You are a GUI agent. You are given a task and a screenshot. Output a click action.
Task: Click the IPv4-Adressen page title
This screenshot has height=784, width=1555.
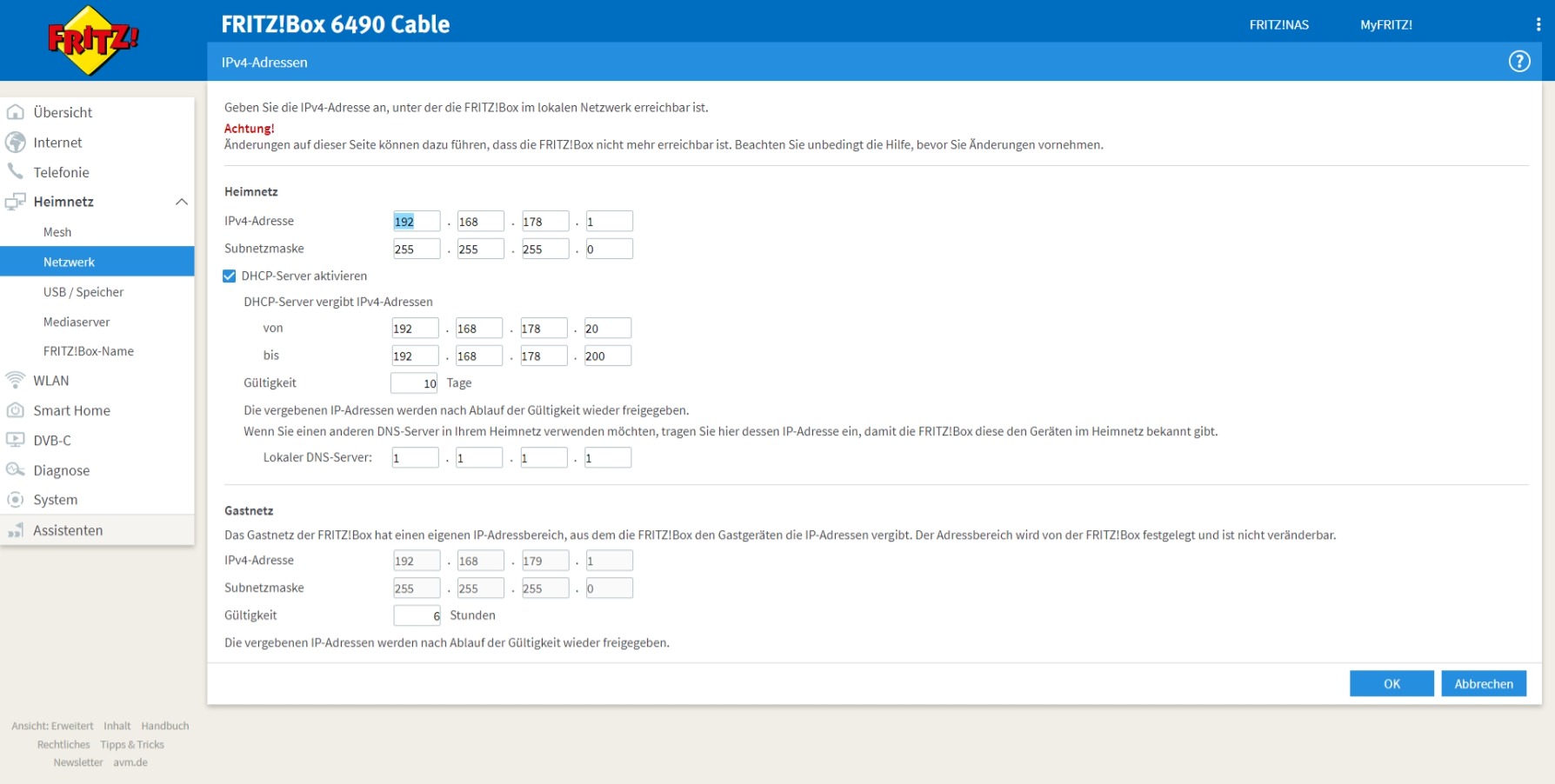[x=264, y=63]
